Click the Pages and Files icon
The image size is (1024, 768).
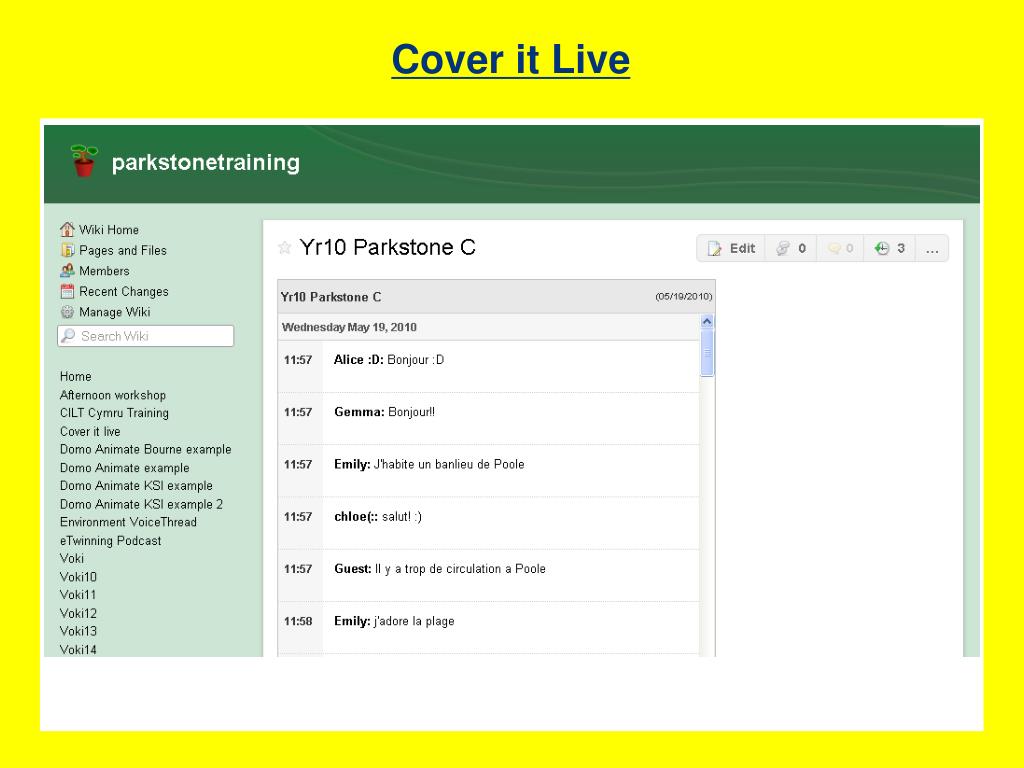click(67, 250)
